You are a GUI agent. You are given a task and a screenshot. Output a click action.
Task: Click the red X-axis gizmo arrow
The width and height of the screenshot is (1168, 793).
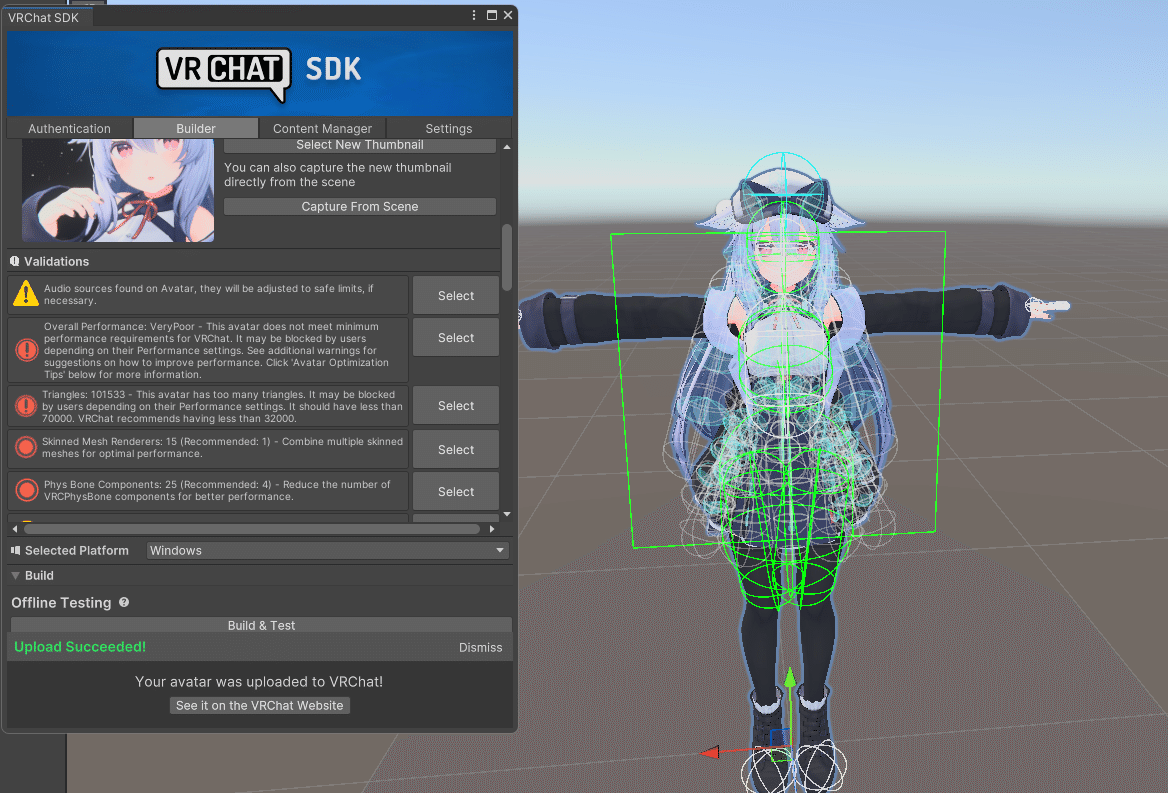tap(710, 753)
